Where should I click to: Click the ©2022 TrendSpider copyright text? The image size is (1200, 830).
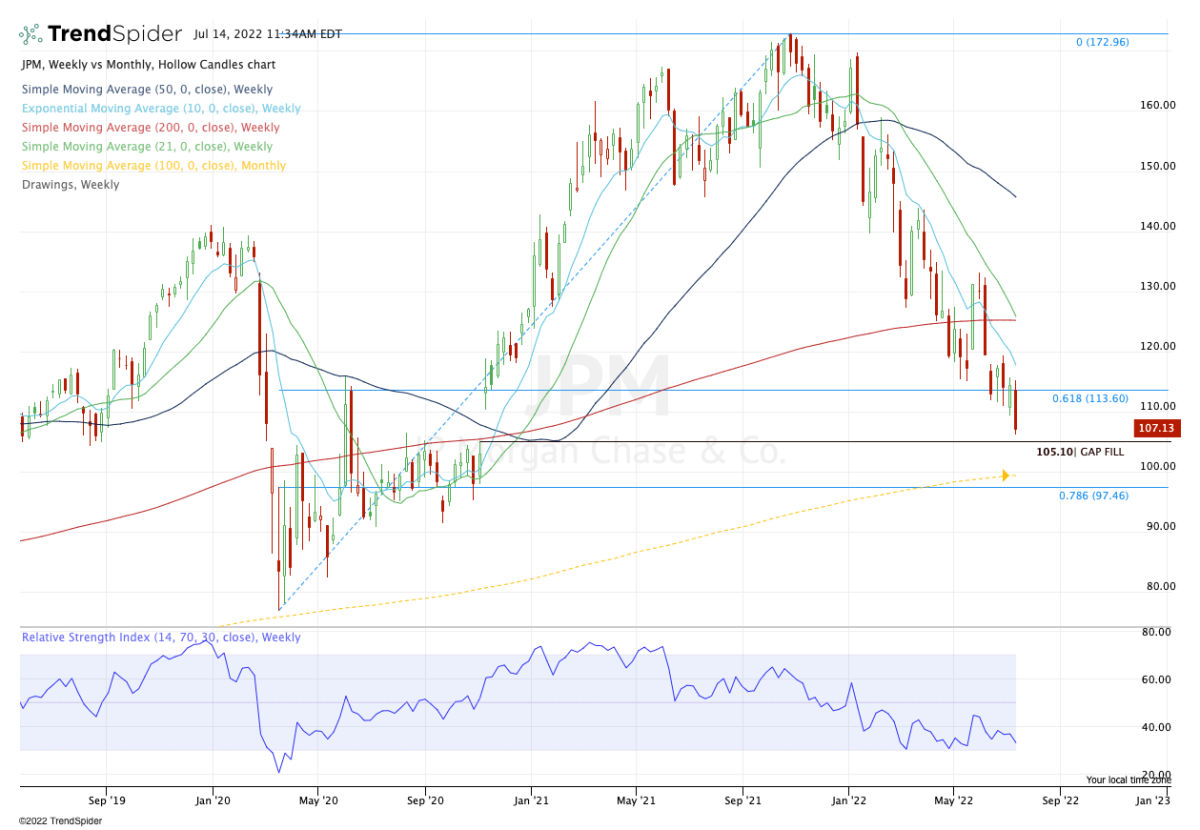tap(60, 821)
